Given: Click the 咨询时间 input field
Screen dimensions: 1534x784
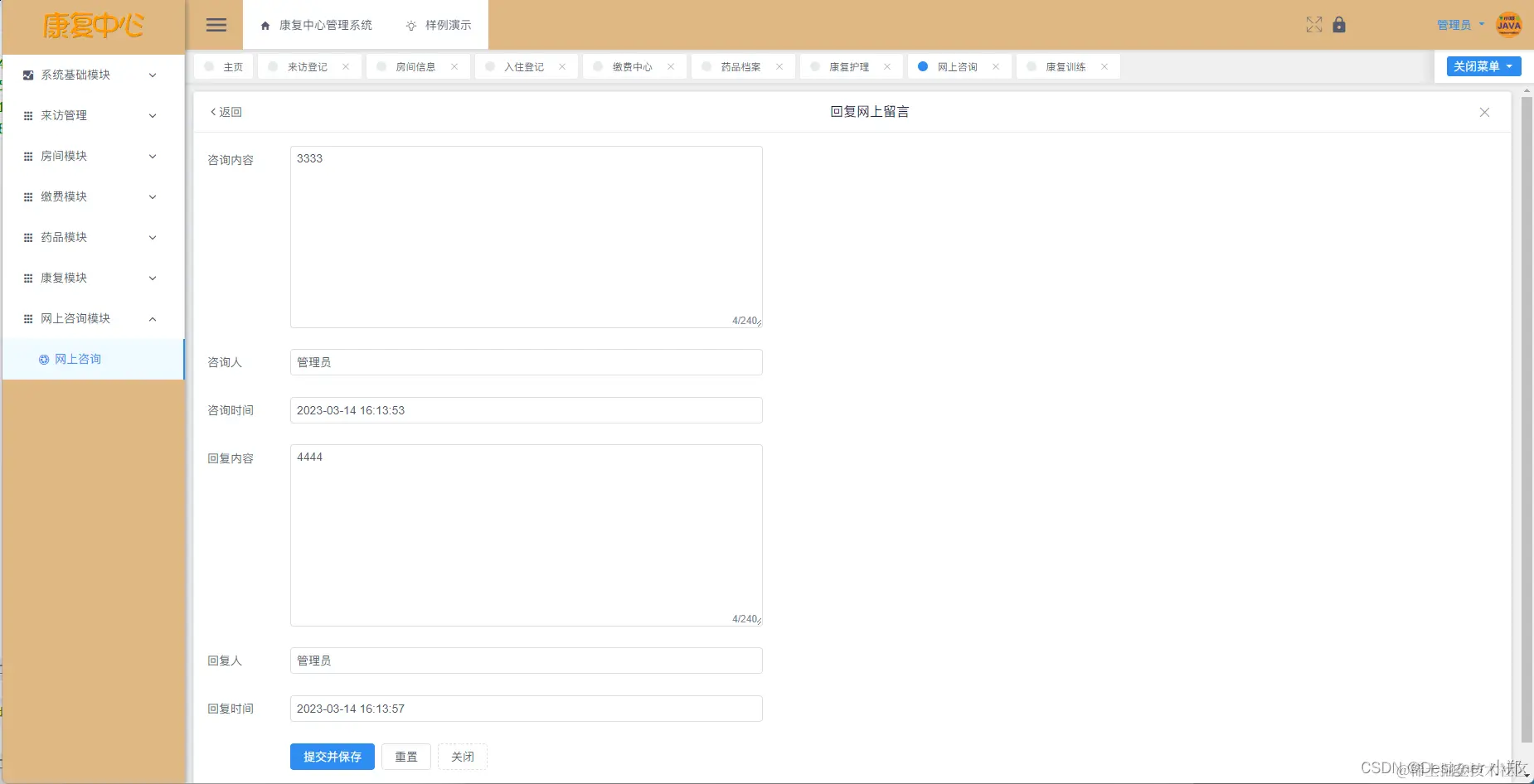Looking at the screenshot, I should 527,410.
